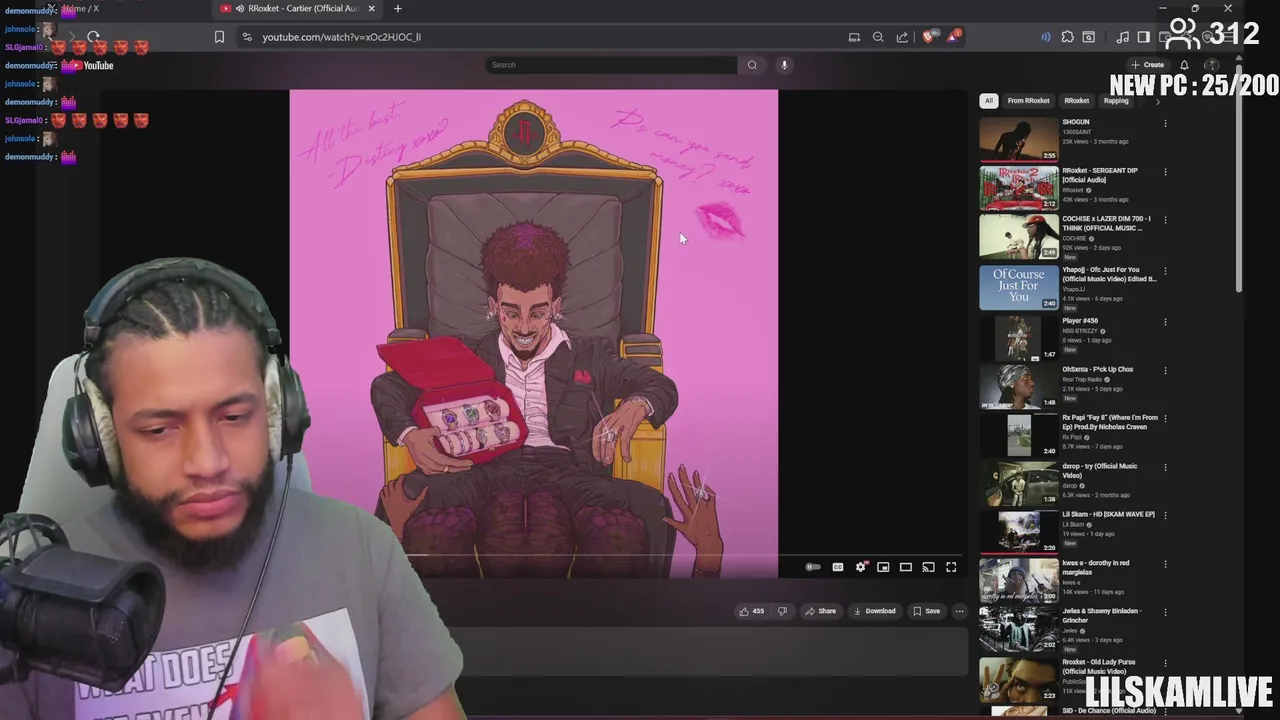Dislike the video
The image size is (1280, 720).
click(x=782, y=611)
